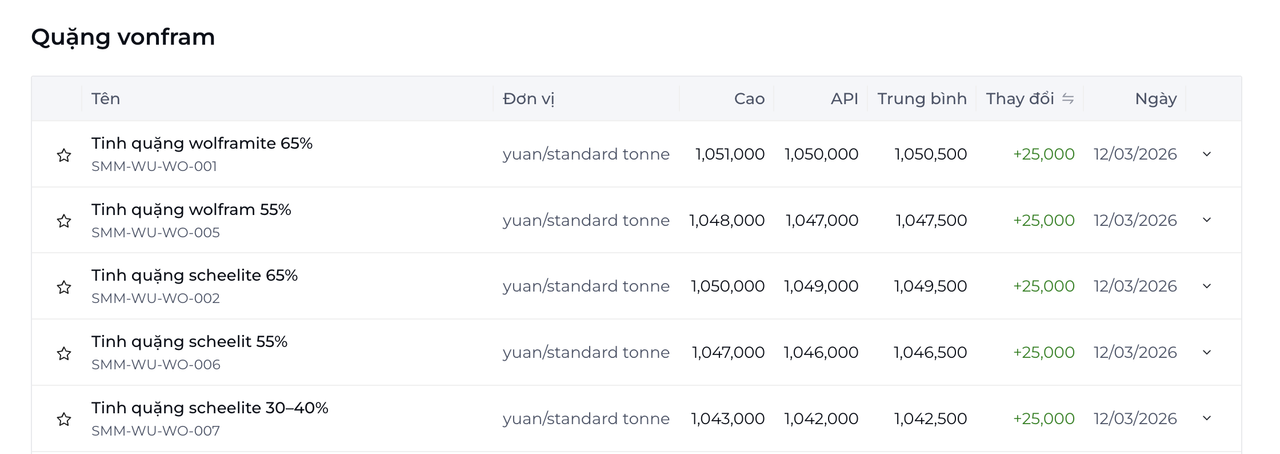This screenshot has width=1280, height=454.
Task: Select the code SMM-WU-WO-007
Action: [x=155, y=431]
